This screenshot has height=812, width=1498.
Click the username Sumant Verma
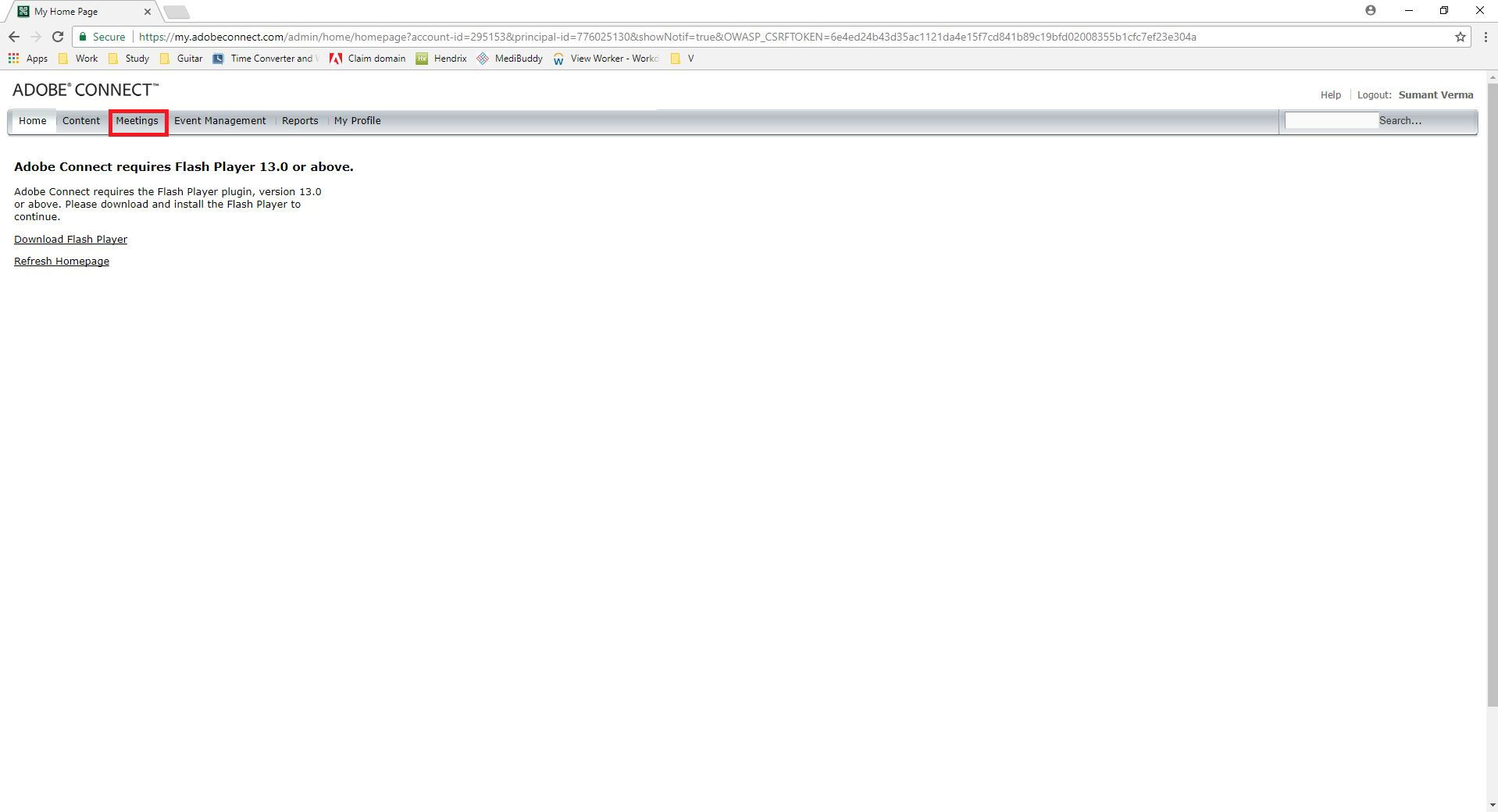[1436, 95]
